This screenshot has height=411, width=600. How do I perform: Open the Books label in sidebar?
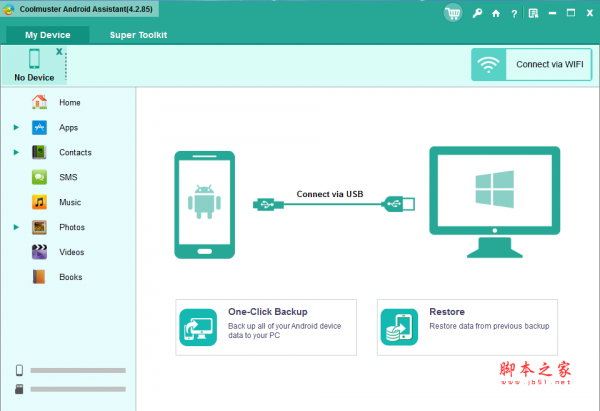[x=71, y=277]
